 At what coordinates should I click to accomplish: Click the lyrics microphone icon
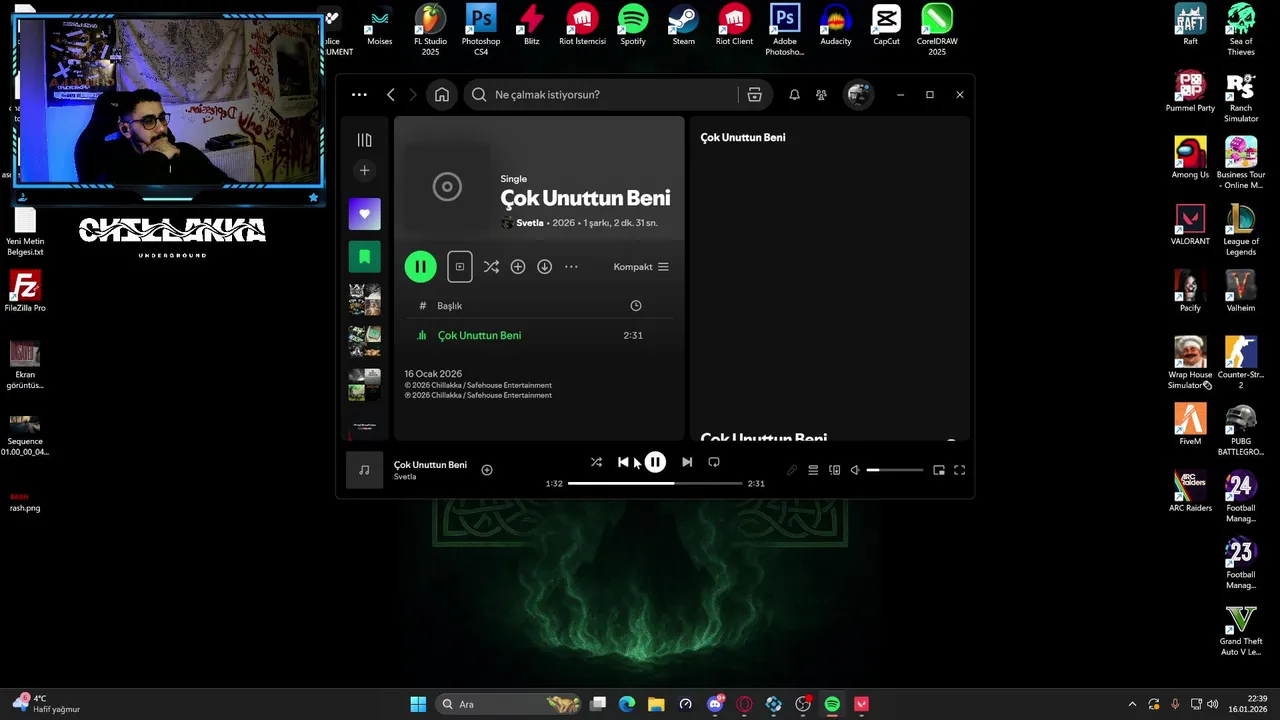click(792, 470)
